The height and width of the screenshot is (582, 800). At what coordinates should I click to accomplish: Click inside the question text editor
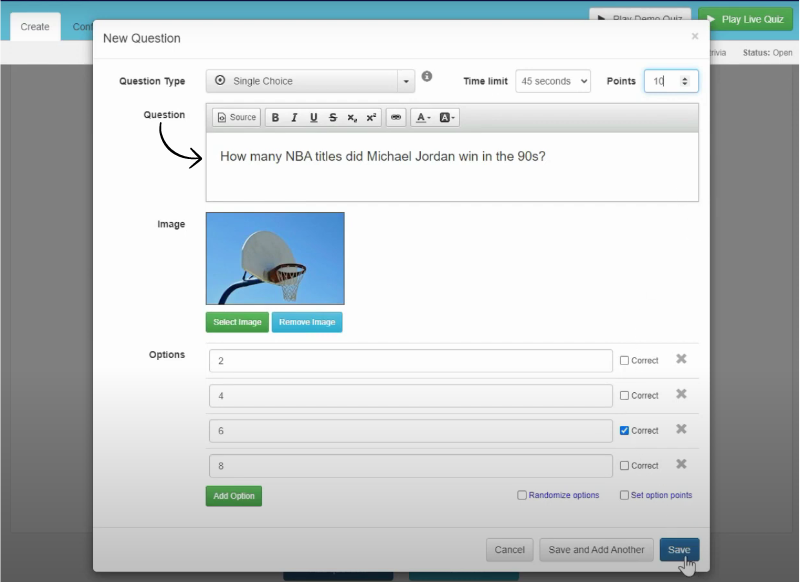[452, 167]
